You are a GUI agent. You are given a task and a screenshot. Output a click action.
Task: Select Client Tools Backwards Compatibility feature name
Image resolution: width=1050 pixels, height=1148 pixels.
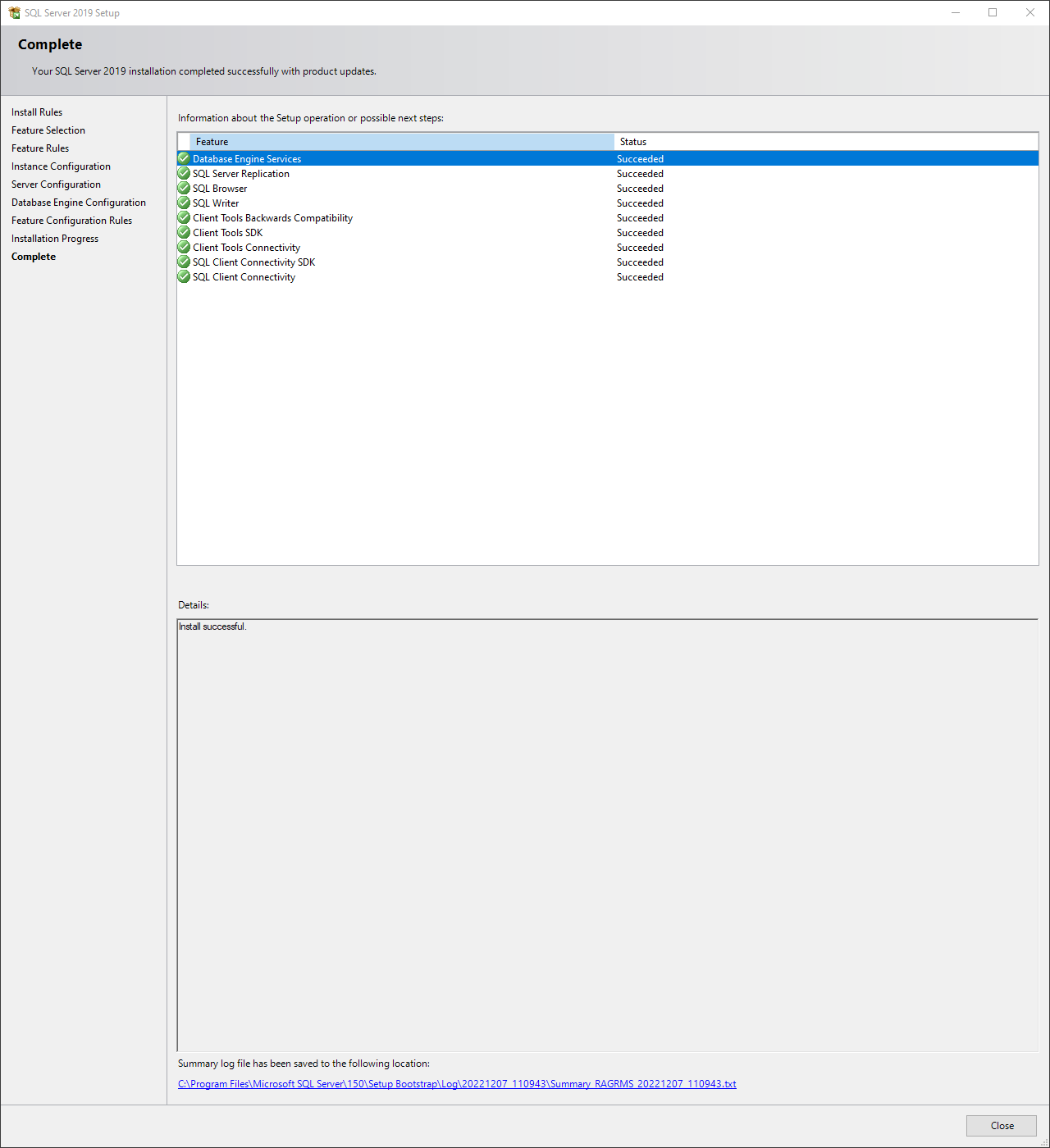tap(272, 218)
